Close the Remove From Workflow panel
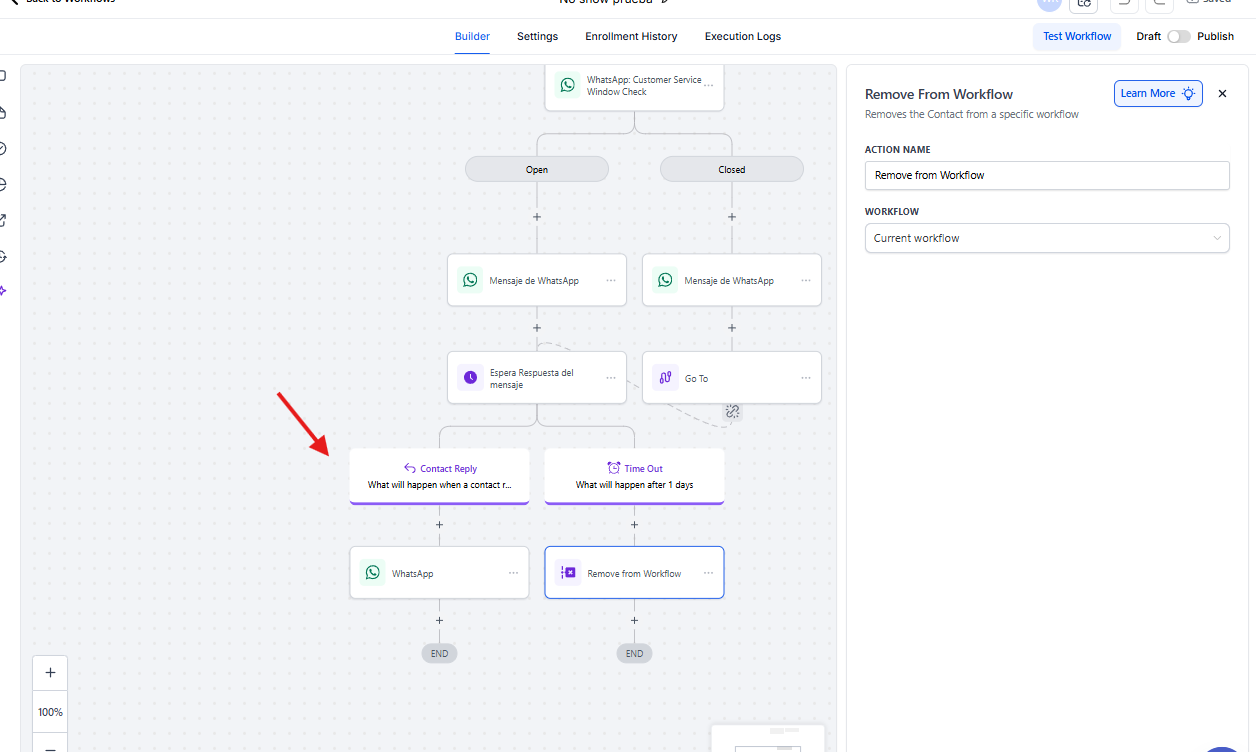This screenshot has height=752, width=1256. click(x=1222, y=93)
